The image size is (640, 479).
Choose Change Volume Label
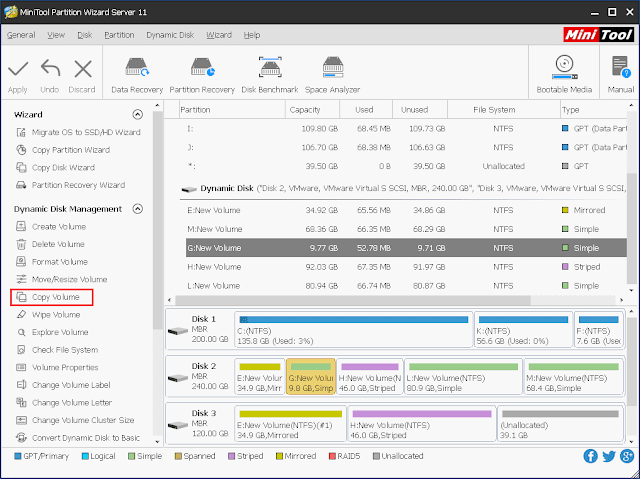(64, 385)
